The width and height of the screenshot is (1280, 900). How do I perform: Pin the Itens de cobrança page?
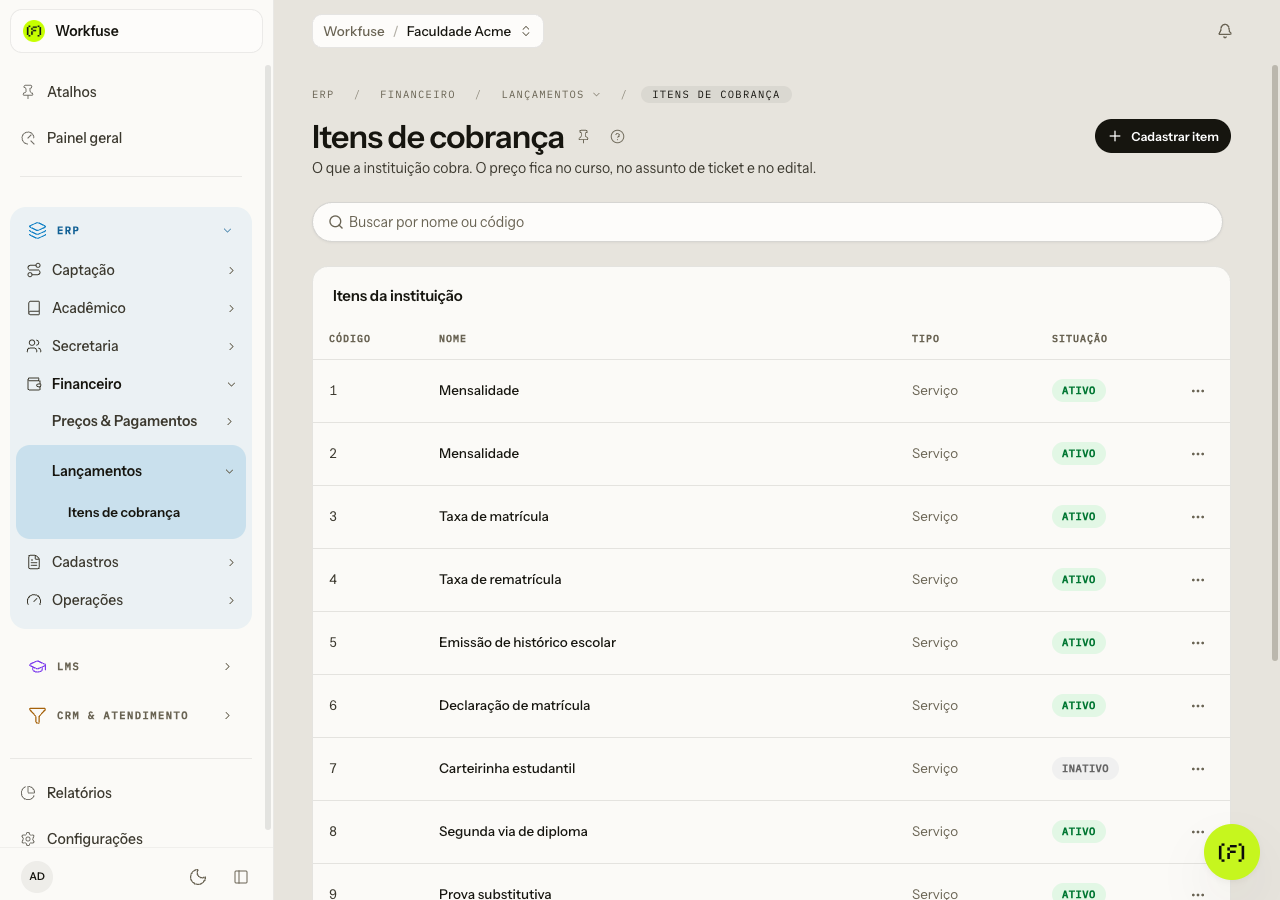(584, 136)
